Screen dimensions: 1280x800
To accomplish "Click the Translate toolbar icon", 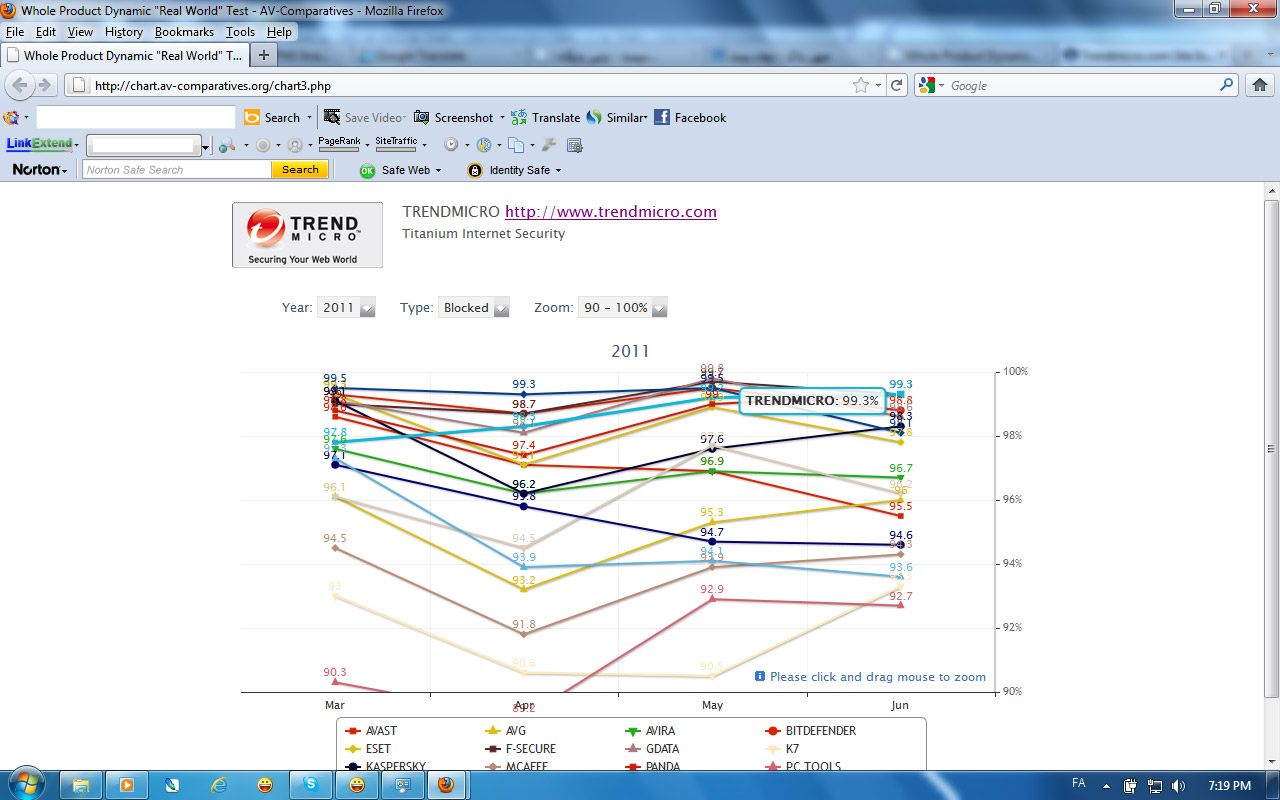I will (x=519, y=117).
